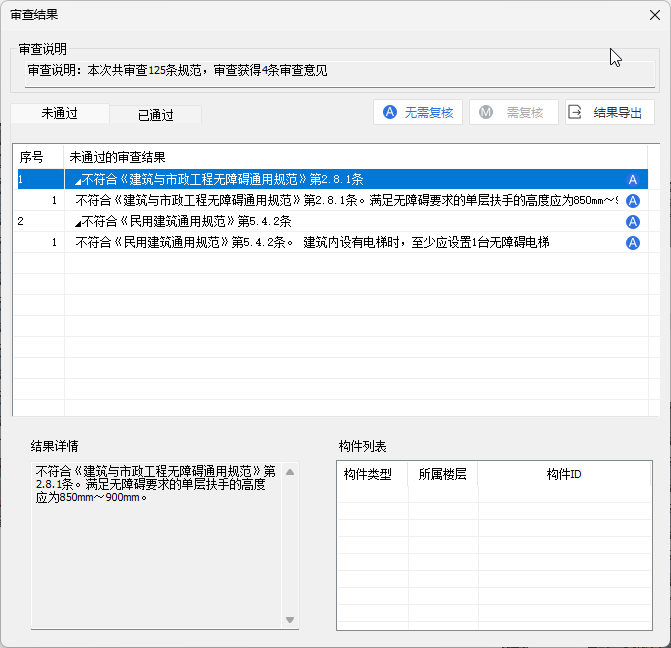Image resolution: width=671 pixels, height=648 pixels.
Task: Click the 构件ID column header
Action: point(564,474)
